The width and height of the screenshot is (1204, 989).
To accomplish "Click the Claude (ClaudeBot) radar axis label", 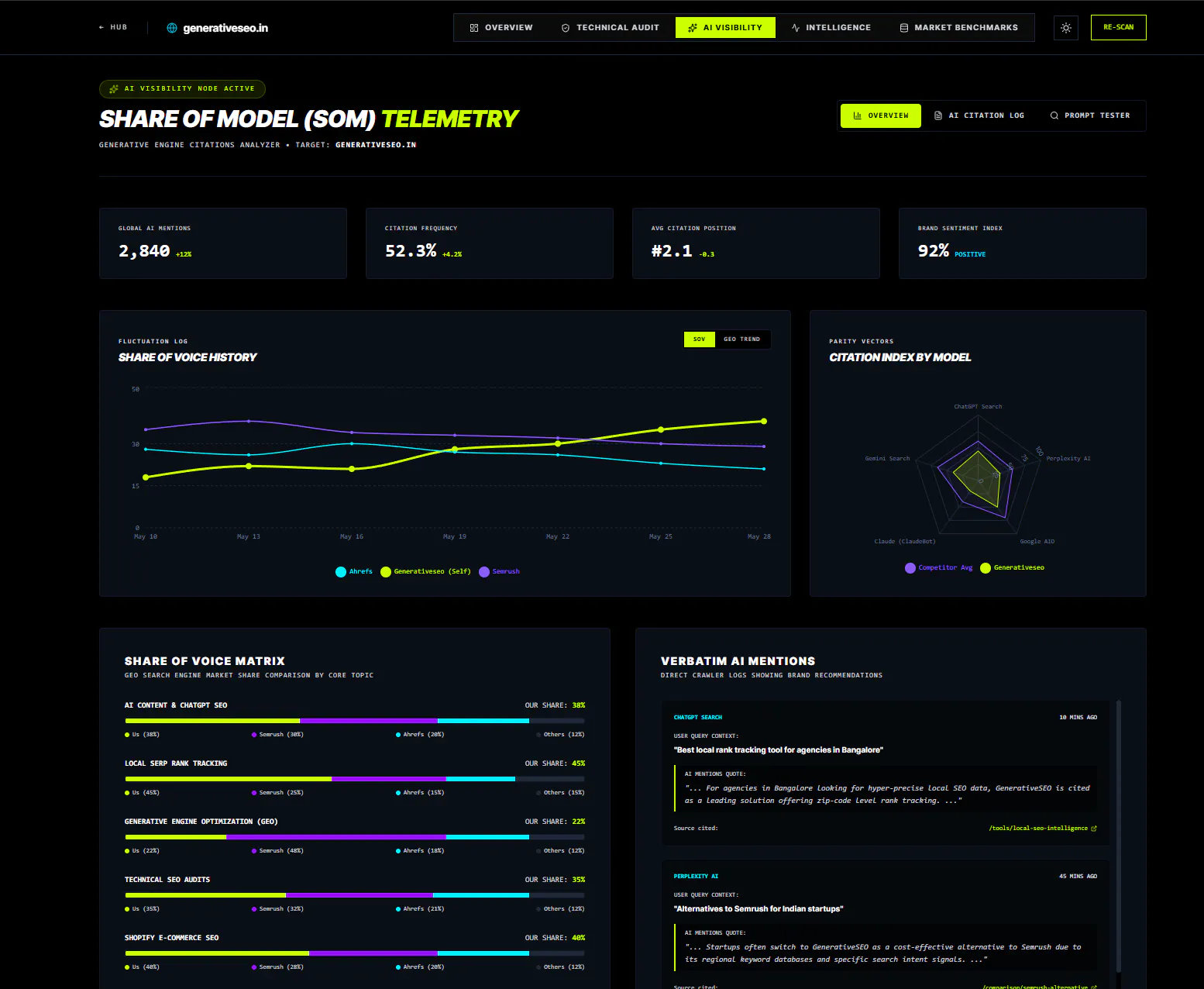I will pyautogui.click(x=905, y=542).
